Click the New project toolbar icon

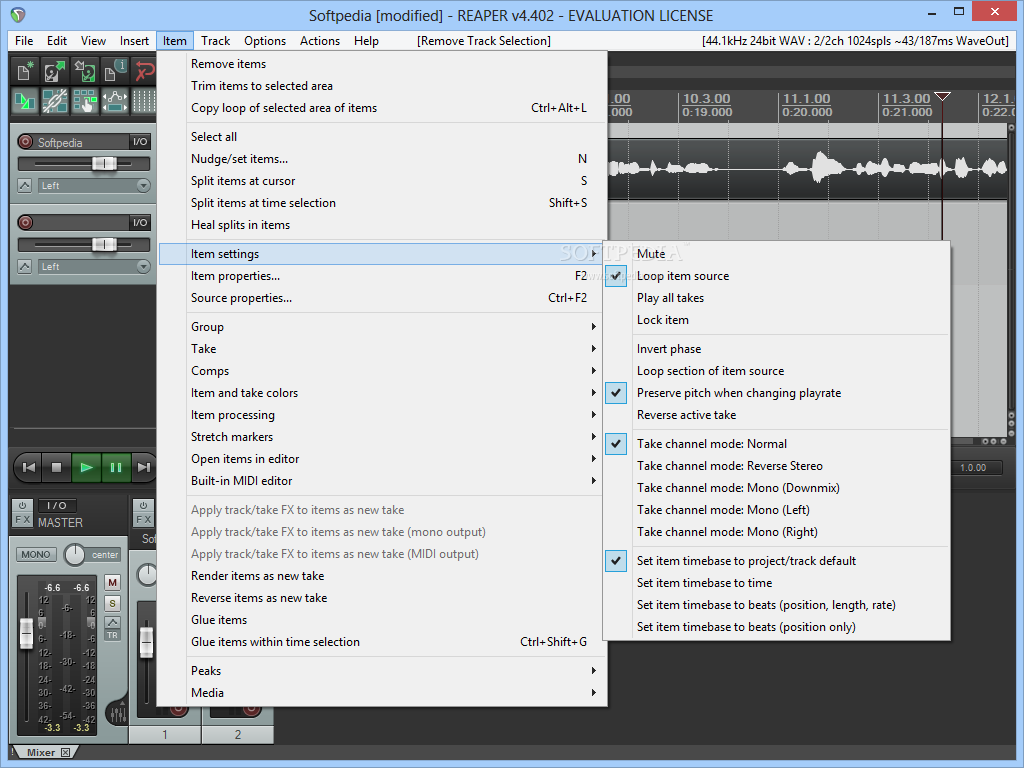[x=25, y=71]
